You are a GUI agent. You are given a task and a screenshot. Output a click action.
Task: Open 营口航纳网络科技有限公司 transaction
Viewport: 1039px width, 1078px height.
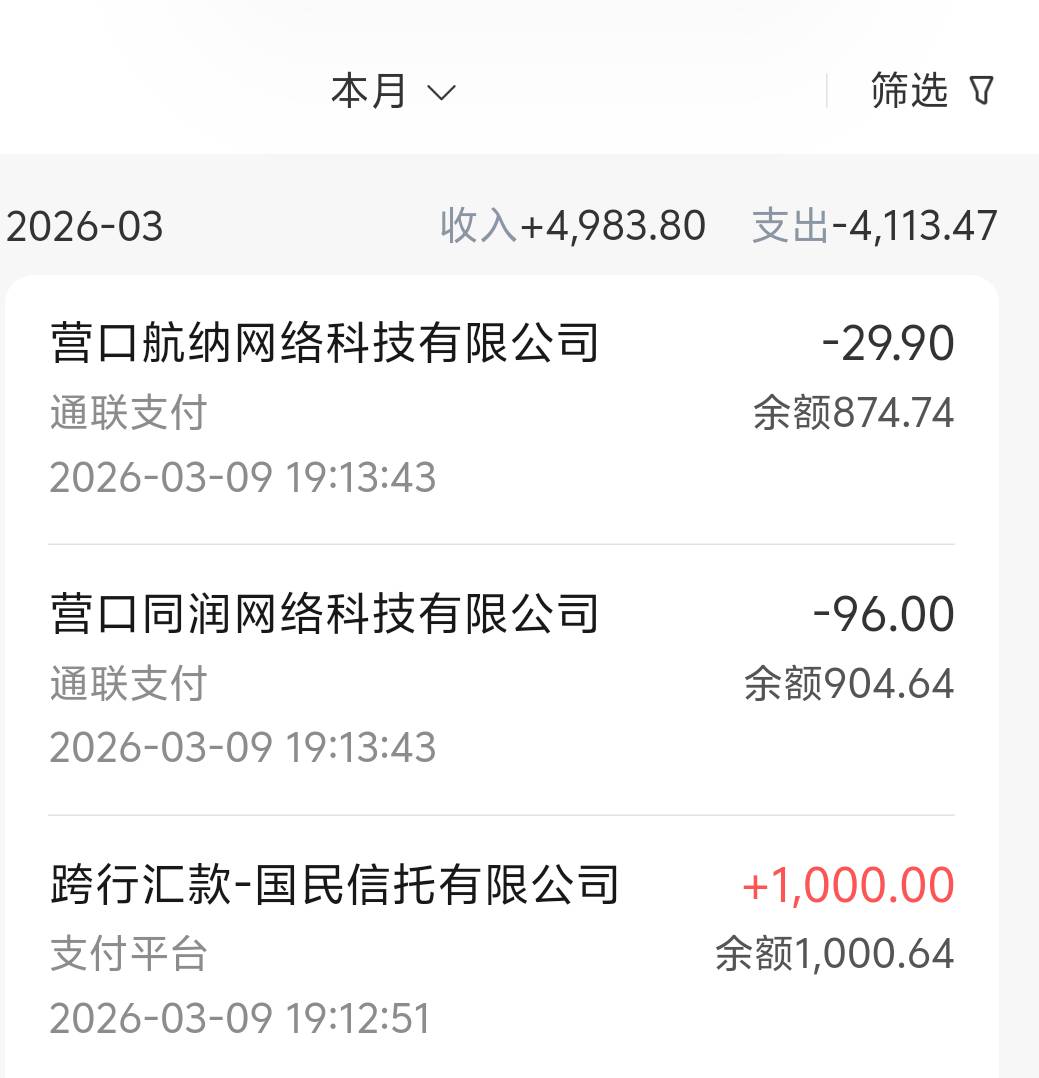324,343
